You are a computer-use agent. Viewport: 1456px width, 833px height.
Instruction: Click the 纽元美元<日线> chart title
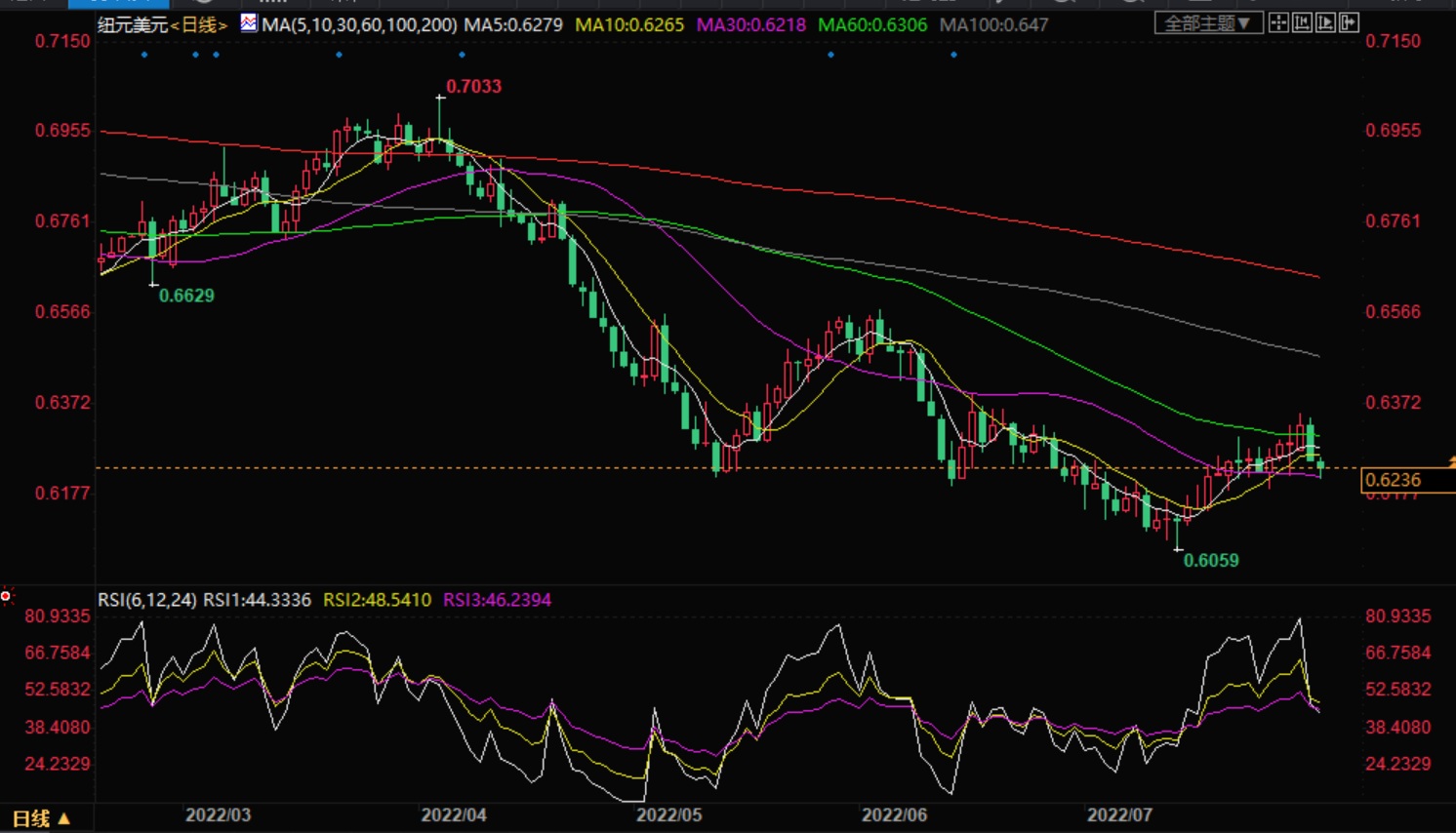[162, 24]
